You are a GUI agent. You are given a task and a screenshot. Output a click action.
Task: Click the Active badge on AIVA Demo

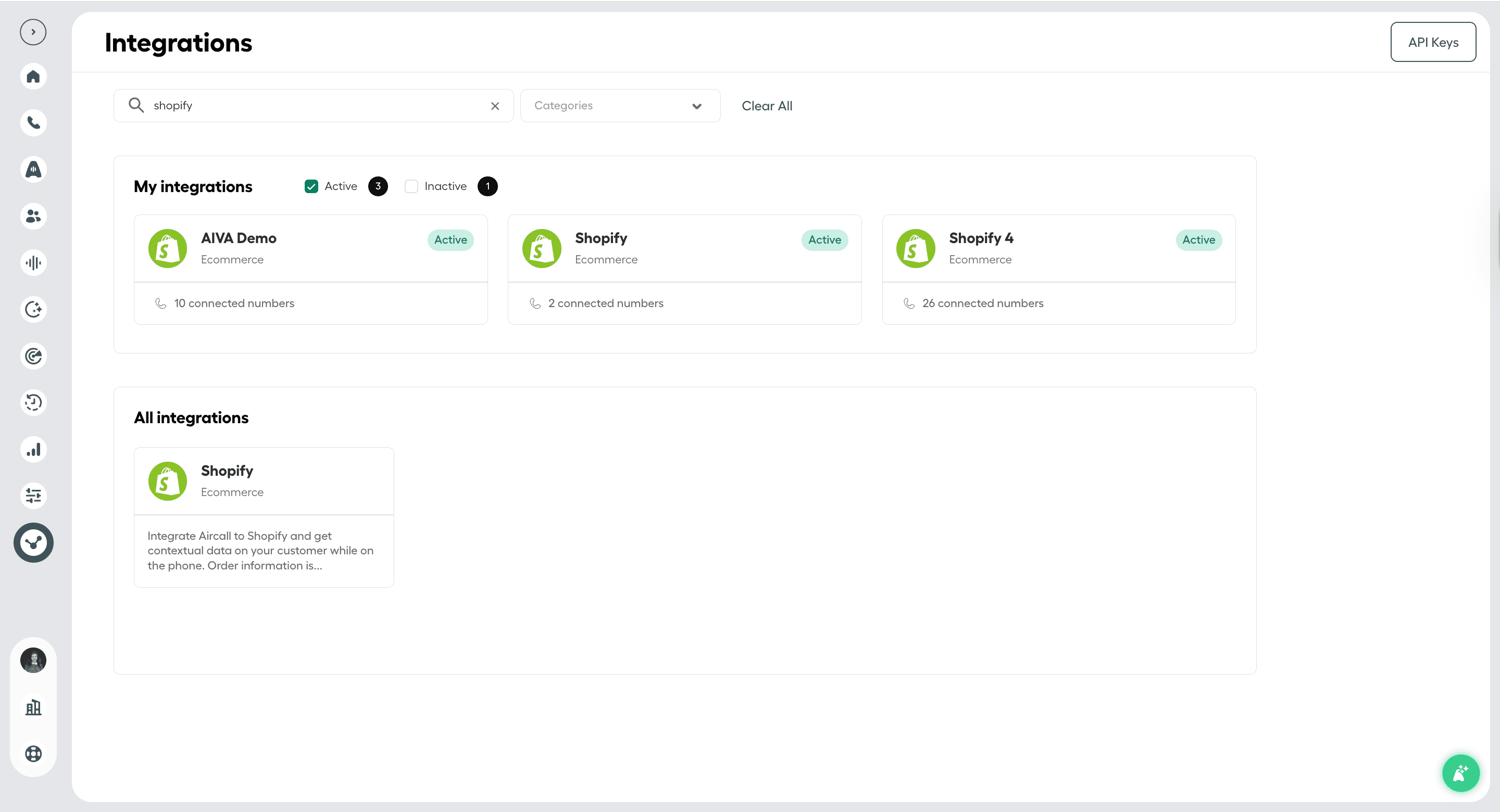[451, 240]
